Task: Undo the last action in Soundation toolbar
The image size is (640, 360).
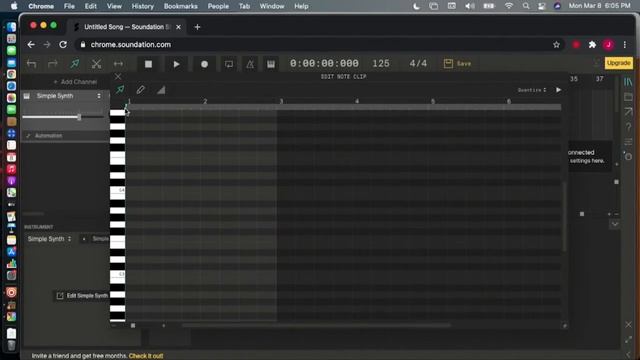Action: coord(31,64)
